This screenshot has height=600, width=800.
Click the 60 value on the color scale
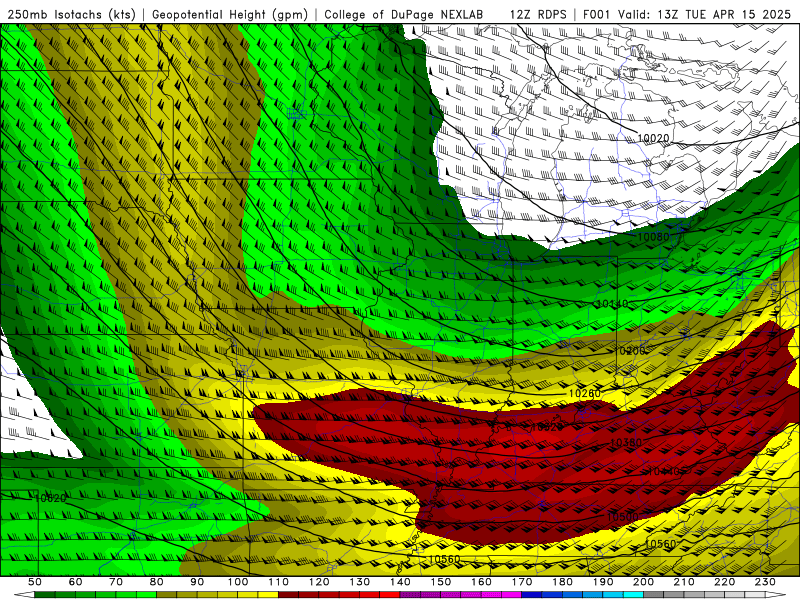(x=76, y=582)
